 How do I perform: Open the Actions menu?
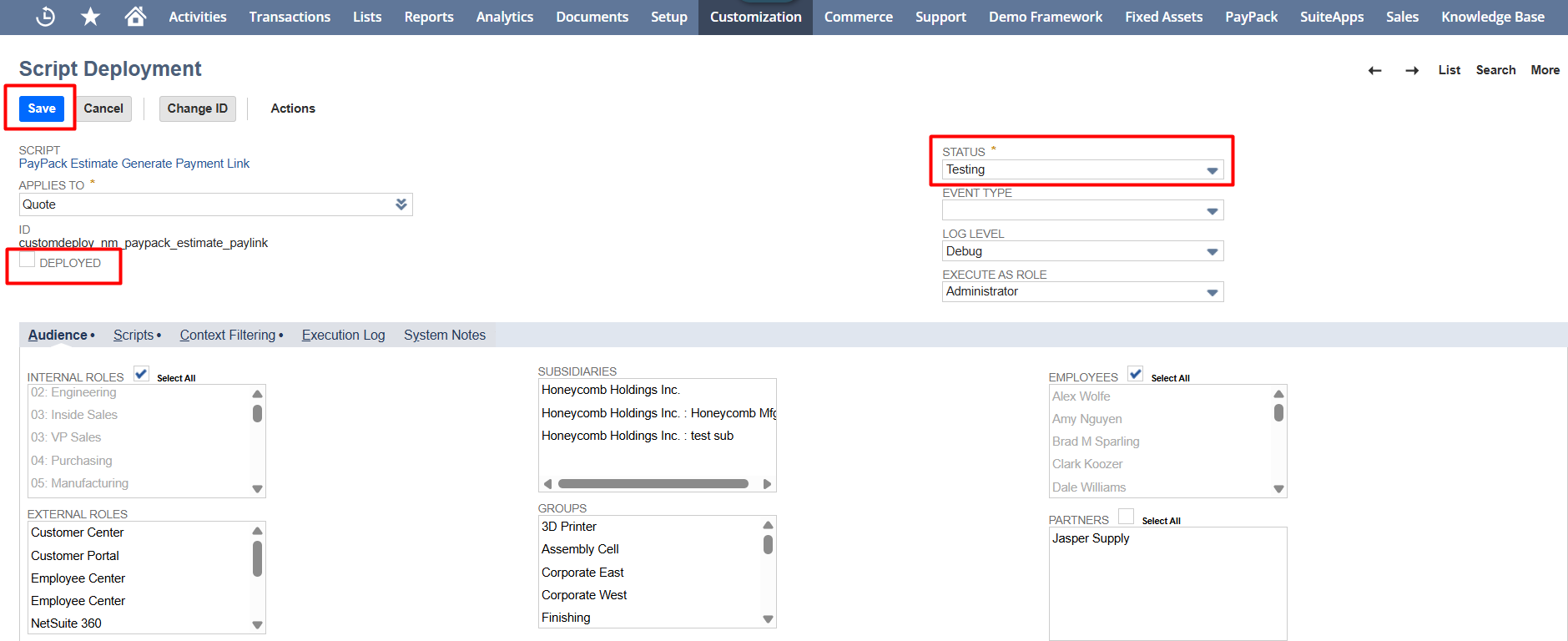[x=293, y=109]
